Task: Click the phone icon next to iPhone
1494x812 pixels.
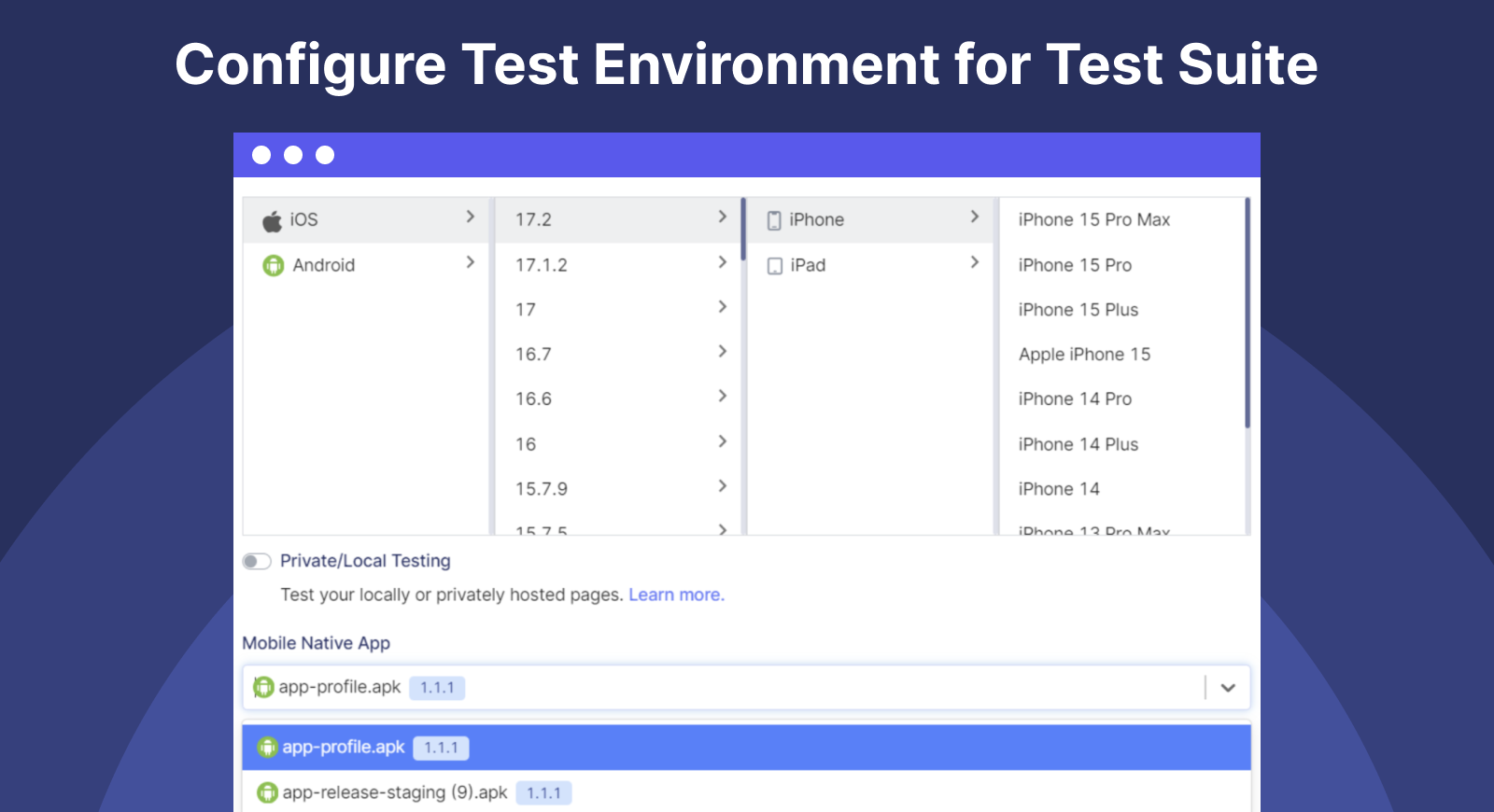Action: point(774,220)
